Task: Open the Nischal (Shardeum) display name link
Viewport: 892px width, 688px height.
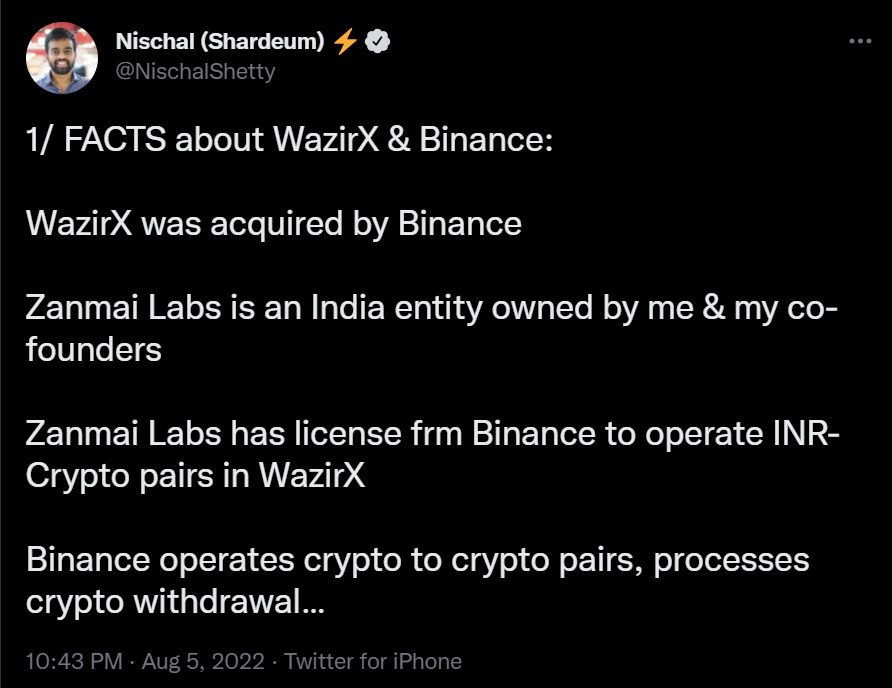Action: (220, 42)
